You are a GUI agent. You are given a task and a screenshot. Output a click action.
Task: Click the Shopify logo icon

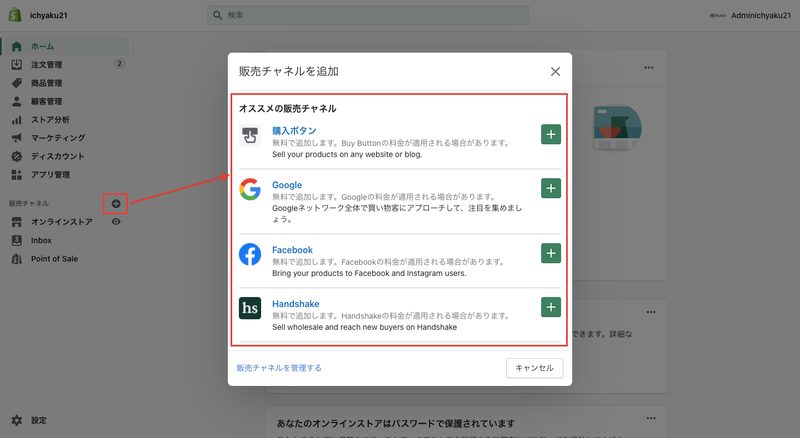pyautogui.click(x=15, y=15)
